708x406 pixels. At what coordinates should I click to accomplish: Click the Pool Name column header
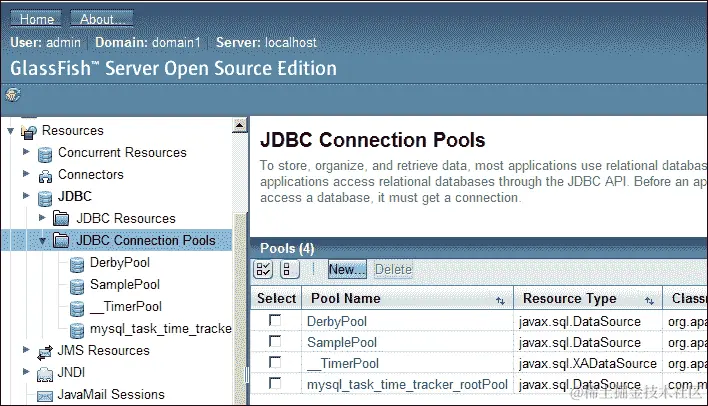click(x=345, y=299)
